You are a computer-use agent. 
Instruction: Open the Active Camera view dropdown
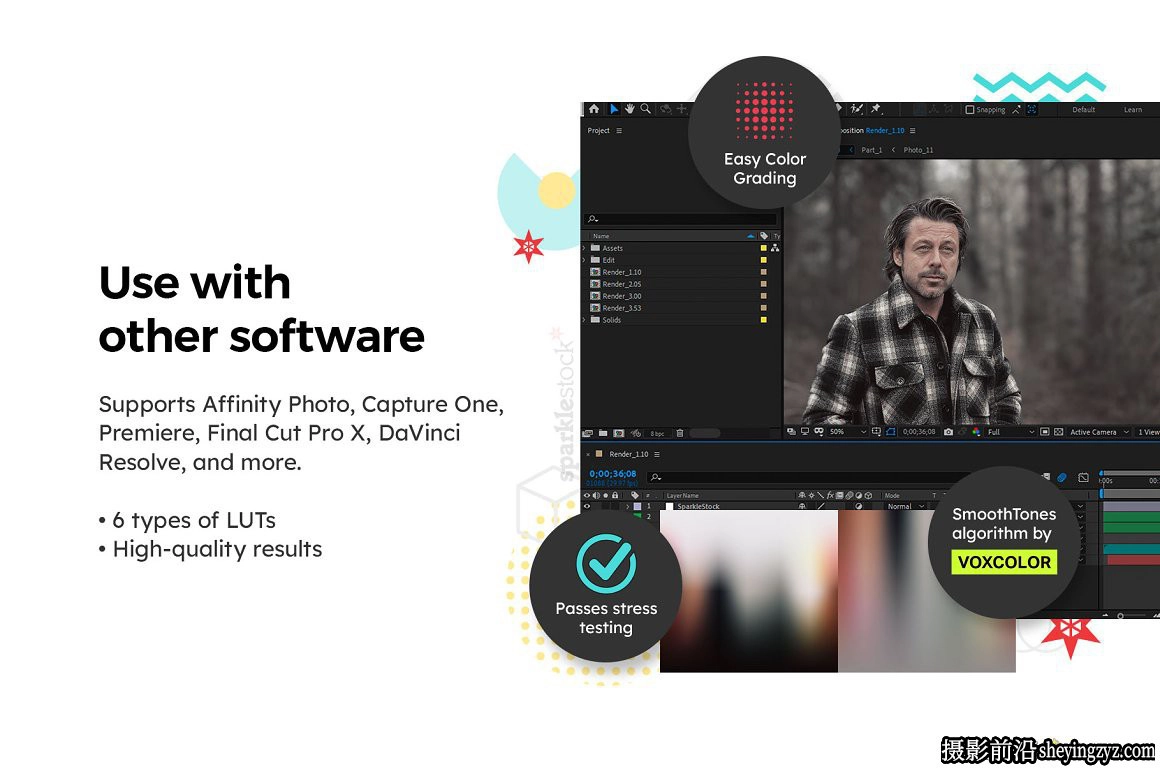tap(1099, 431)
